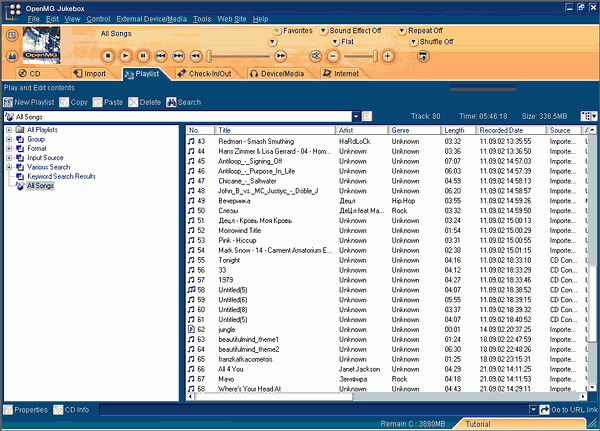Viewport: 600px width, 431px height.
Task: Open the File menu
Action: click(33, 19)
